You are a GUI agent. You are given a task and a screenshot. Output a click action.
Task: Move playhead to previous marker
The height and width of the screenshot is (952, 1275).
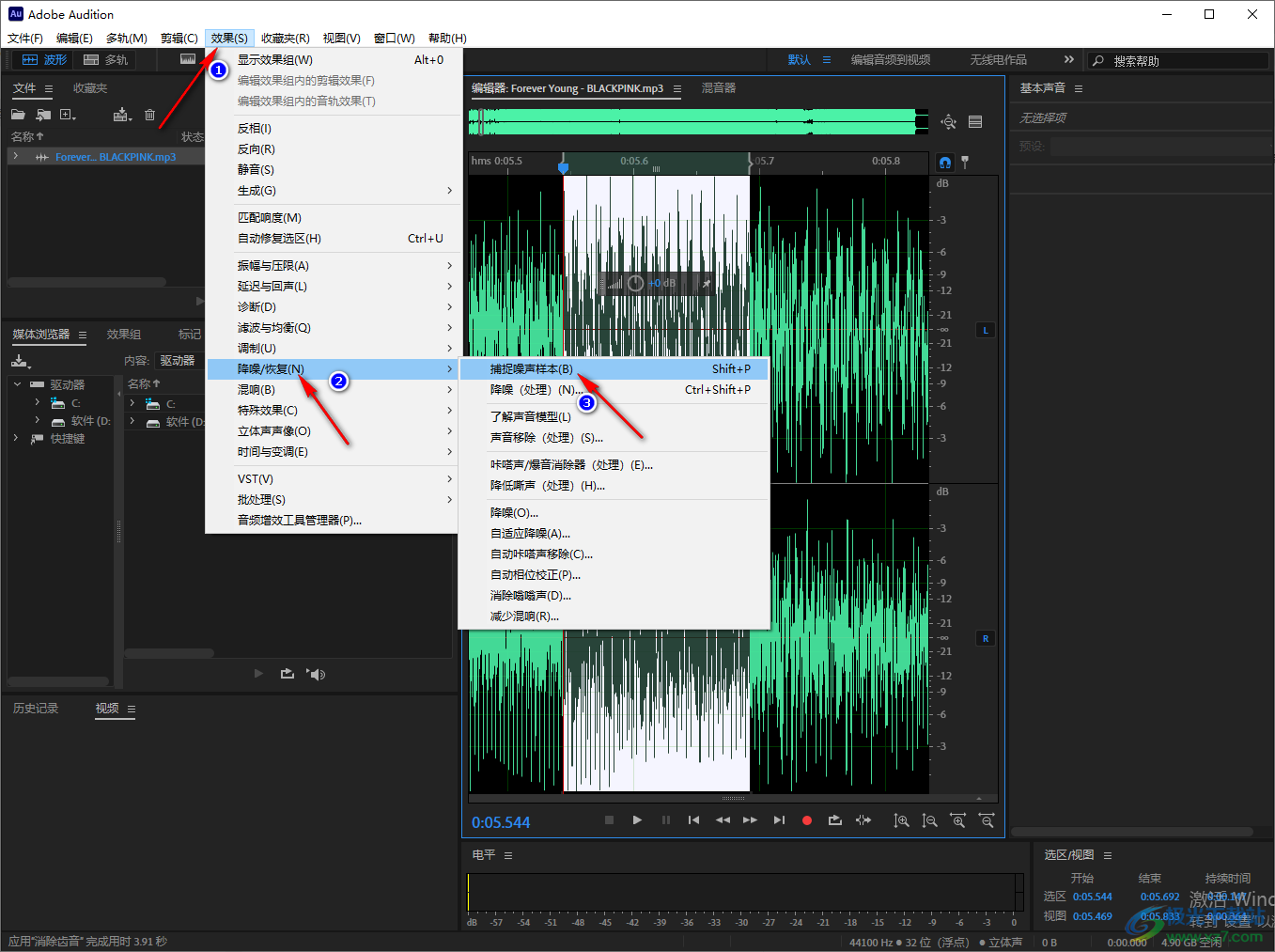click(693, 820)
